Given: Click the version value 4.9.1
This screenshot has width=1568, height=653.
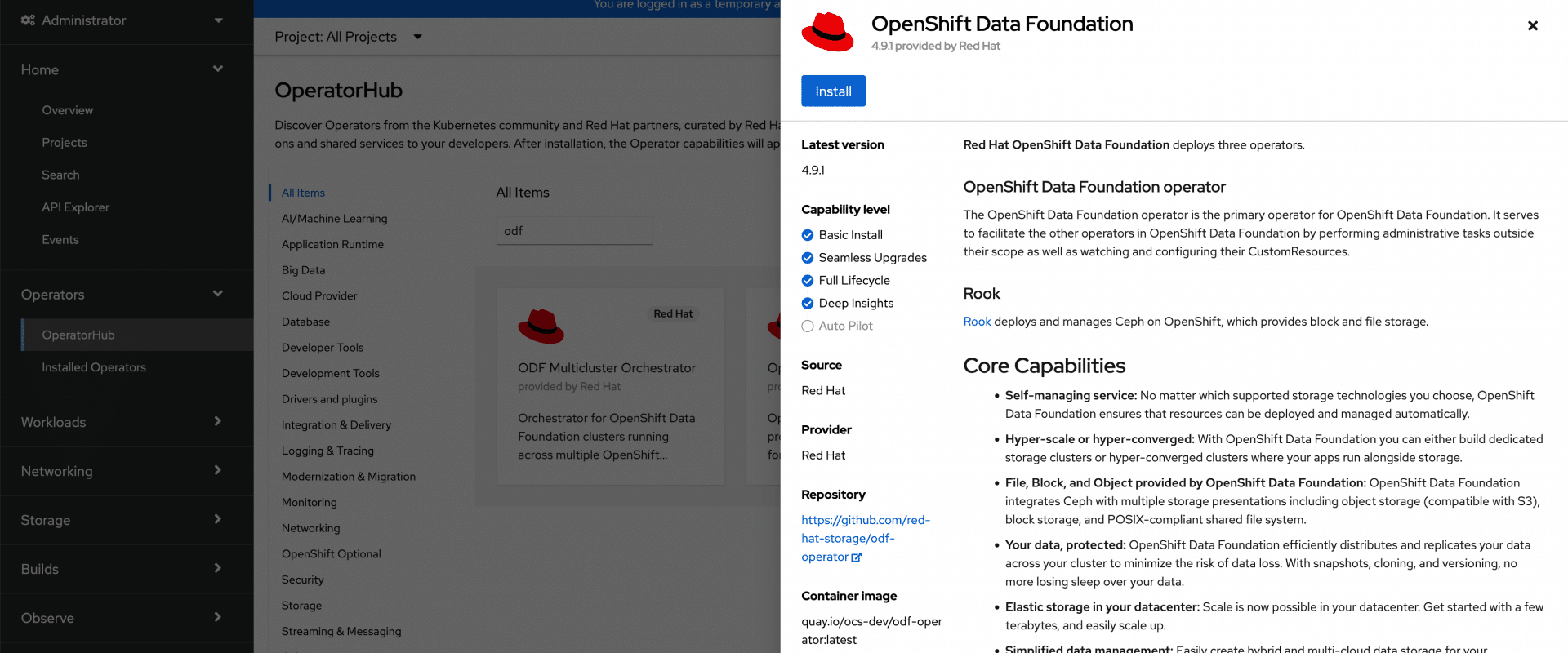Looking at the screenshot, I should (x=813, y=171).
